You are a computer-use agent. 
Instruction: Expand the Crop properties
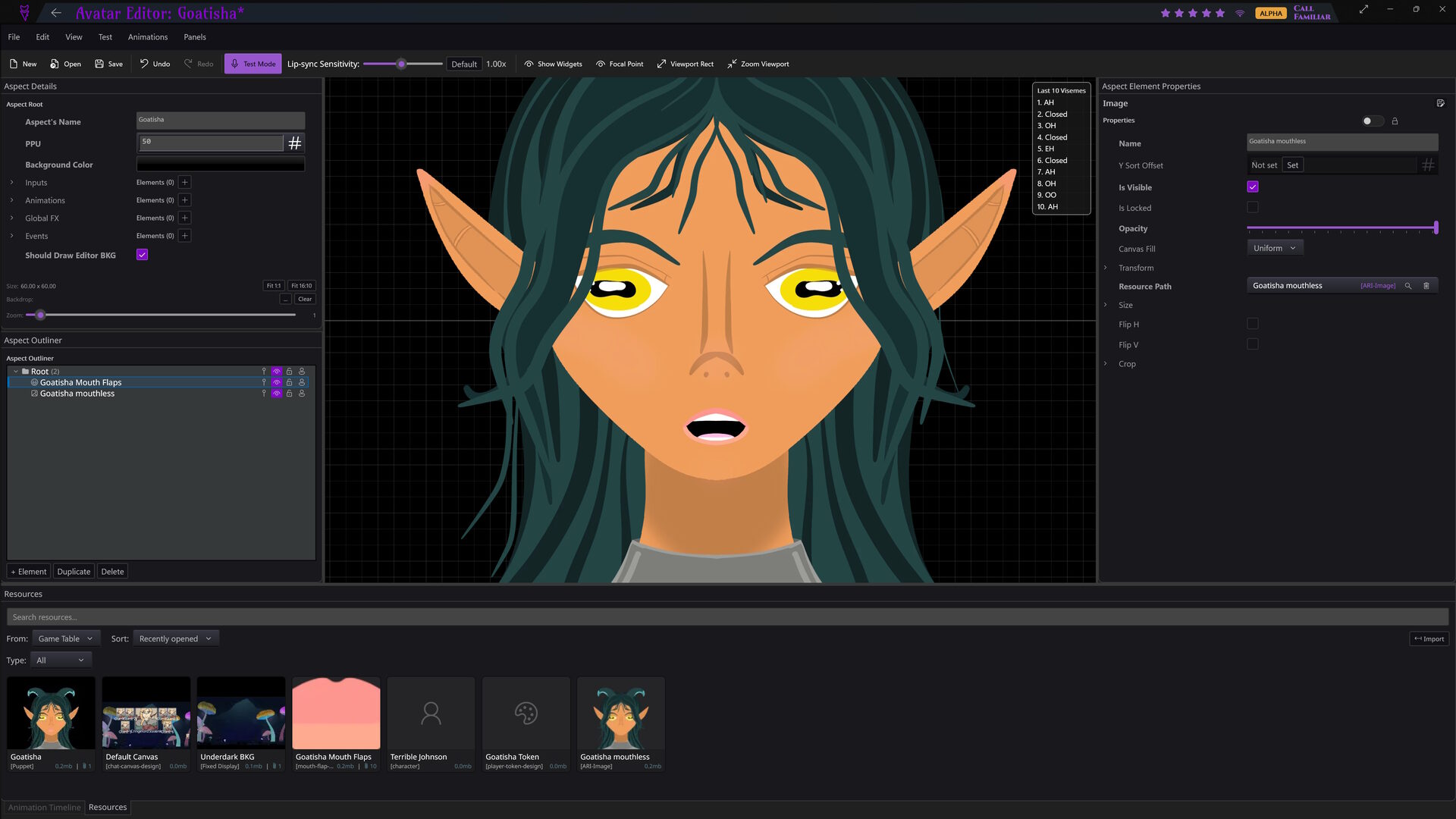coord(1106,364)
